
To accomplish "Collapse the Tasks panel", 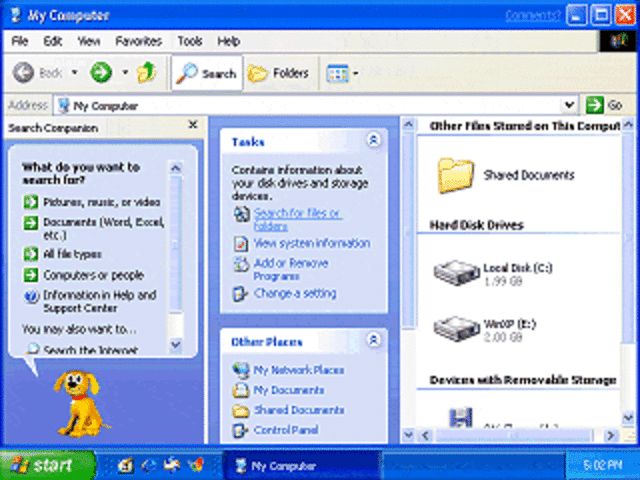I will click(x=373, y=140).
